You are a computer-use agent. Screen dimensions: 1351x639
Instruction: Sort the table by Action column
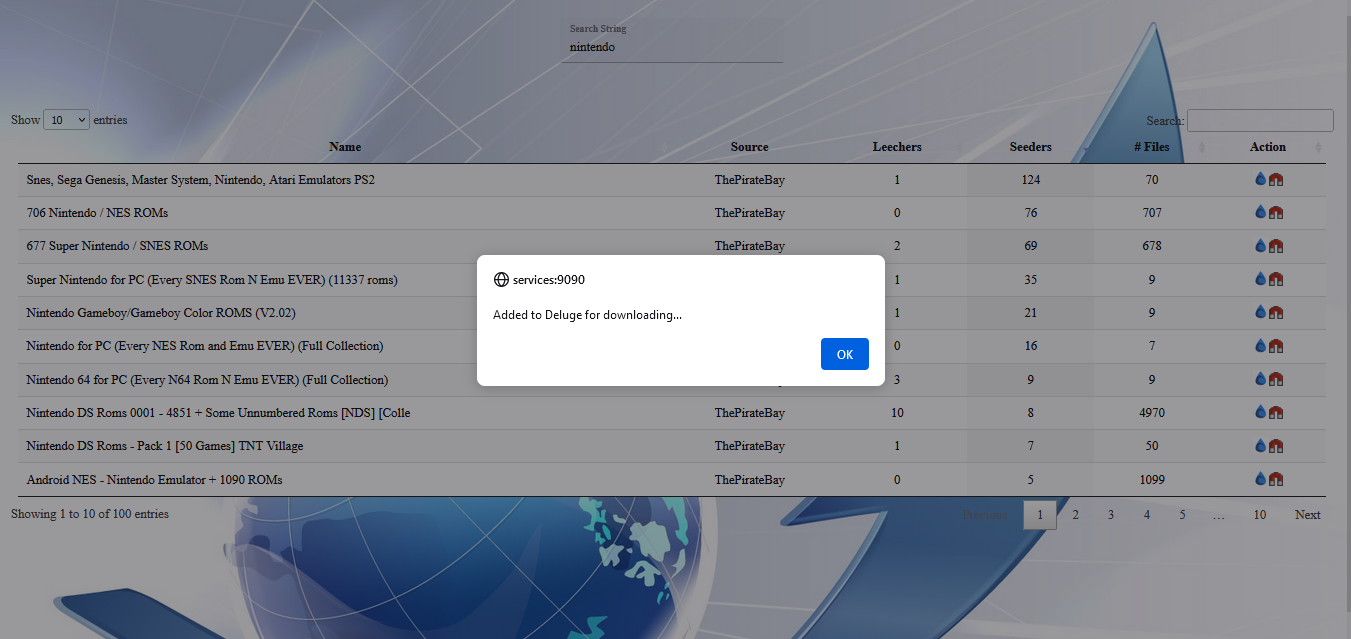[x=1268, y=147]
